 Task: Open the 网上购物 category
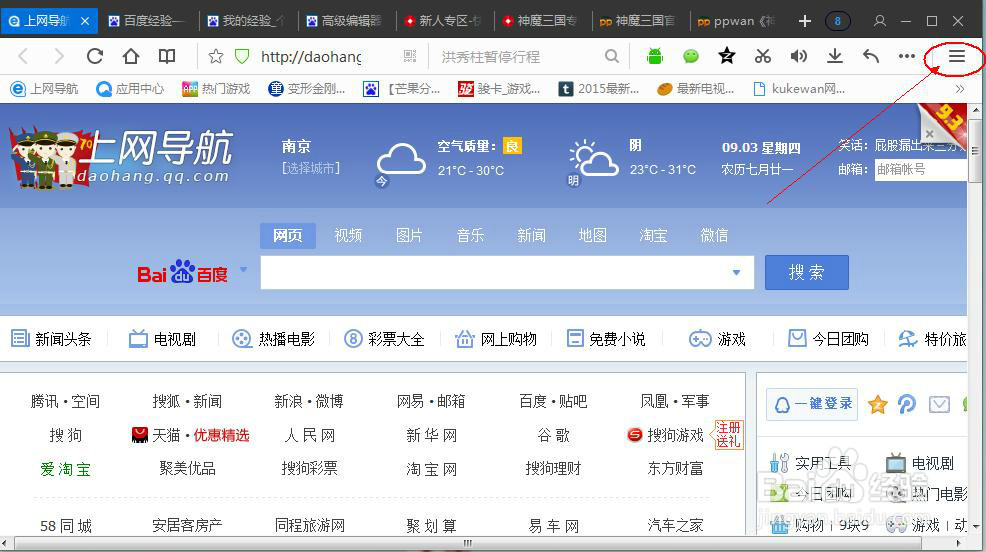[496, 339]
